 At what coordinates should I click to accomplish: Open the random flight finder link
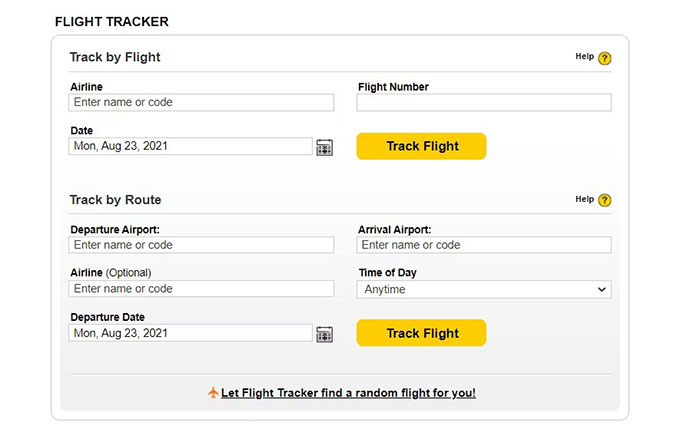coord(348,393)
